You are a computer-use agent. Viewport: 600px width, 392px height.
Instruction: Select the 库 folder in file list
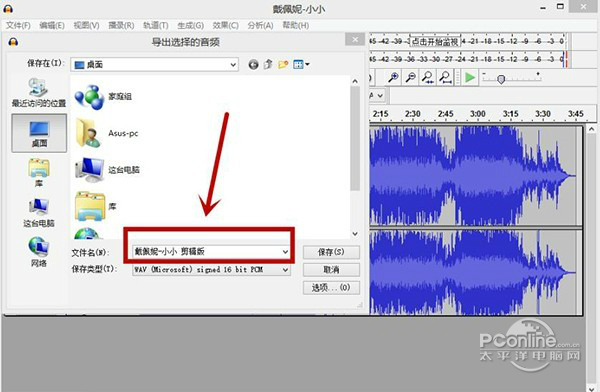tap(96, 206)
